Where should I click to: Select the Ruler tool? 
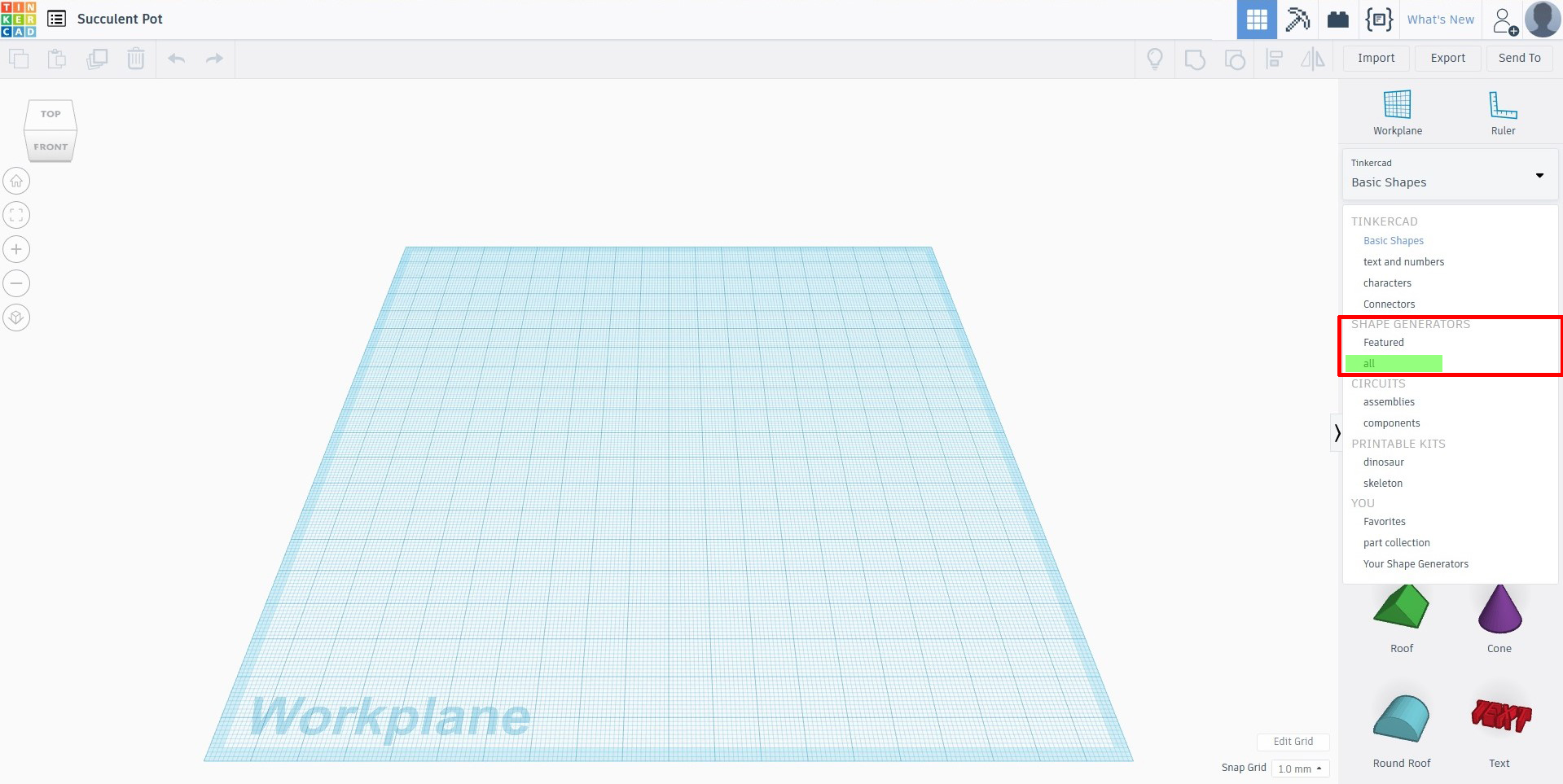(x=1503, y=113)
